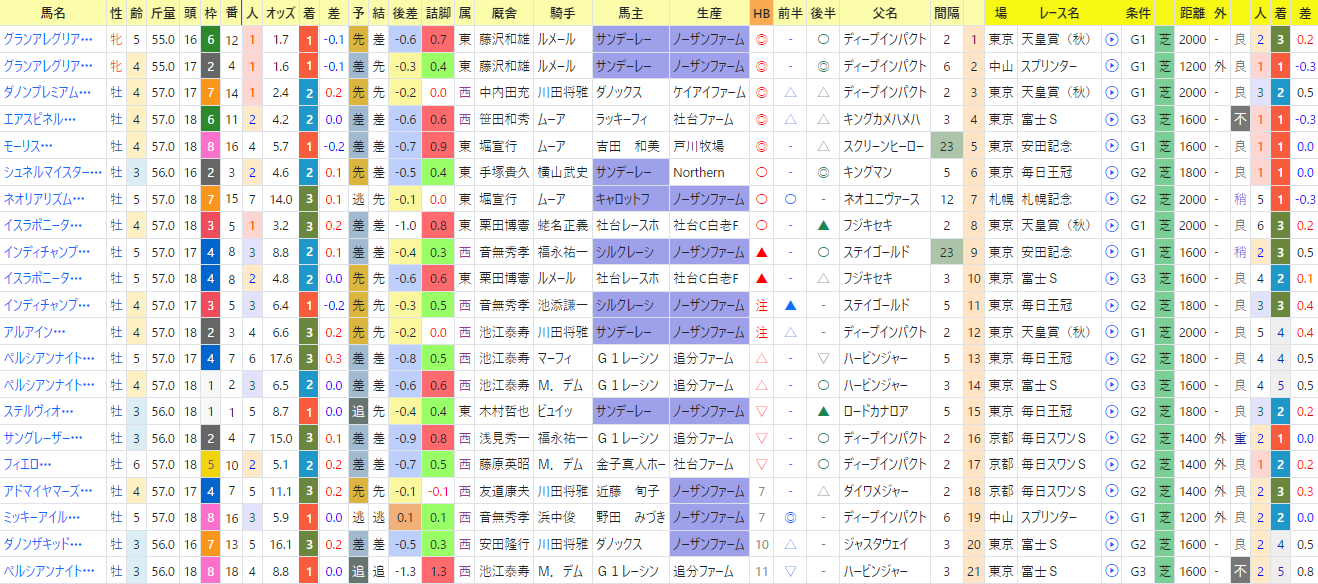This screenshot has height=584, width=1318.
Task: Sort by the 詰脚 column header
Action: (437, 13)
